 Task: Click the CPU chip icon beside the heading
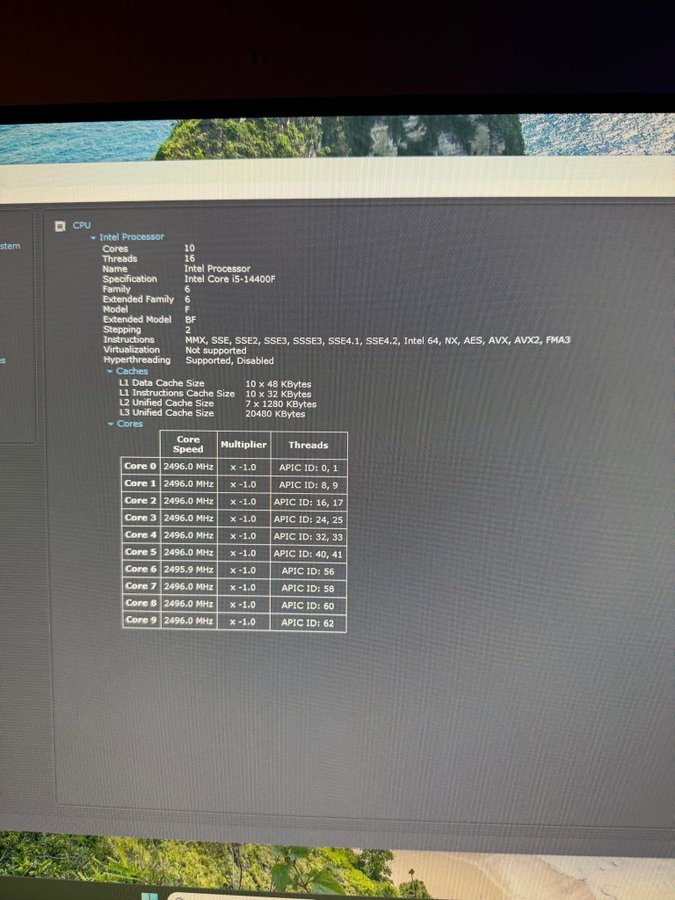(x=61, y=226)
